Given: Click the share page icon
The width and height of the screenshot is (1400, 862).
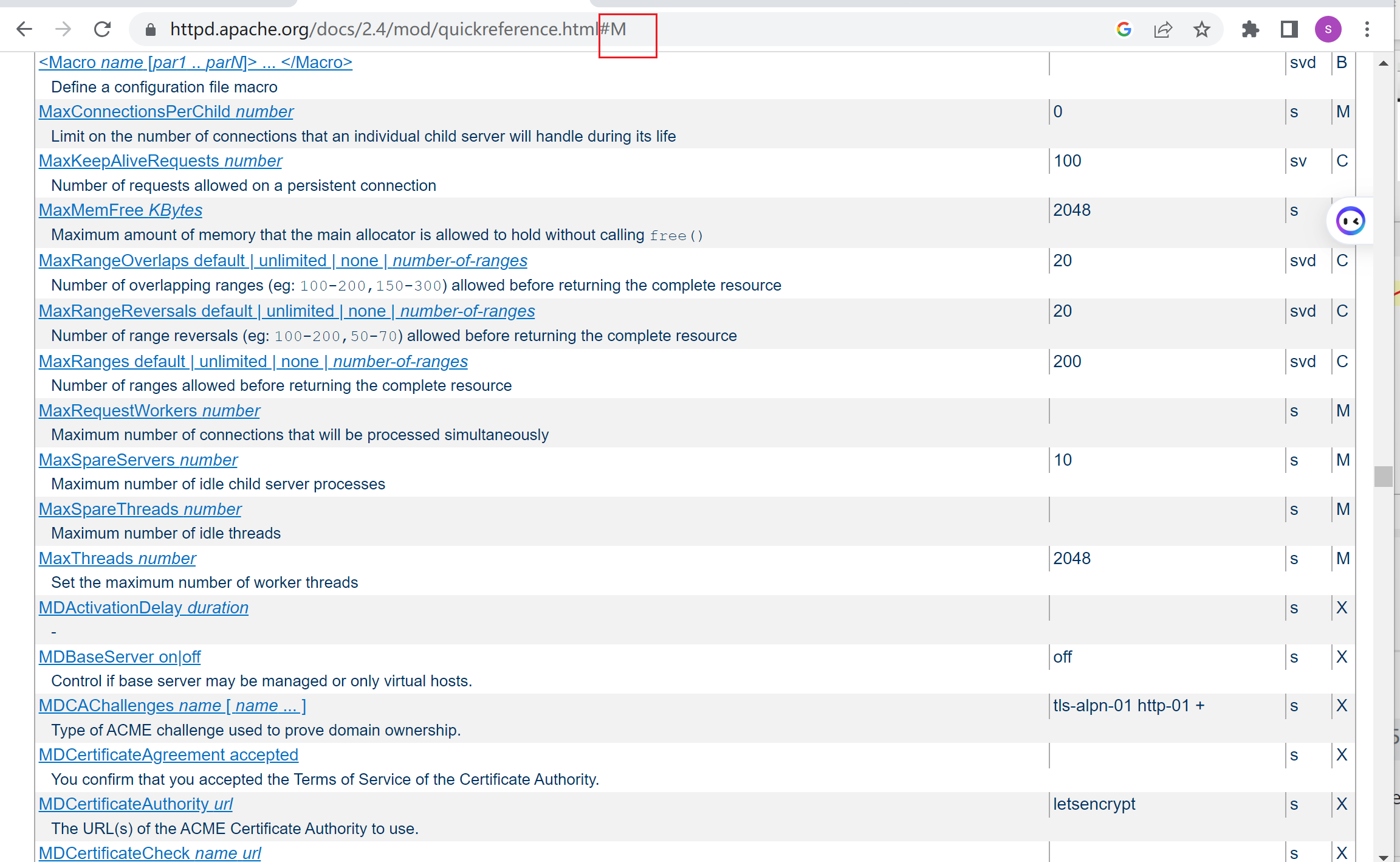Looking at the screenshot, I should click(x=1162, y=29).
